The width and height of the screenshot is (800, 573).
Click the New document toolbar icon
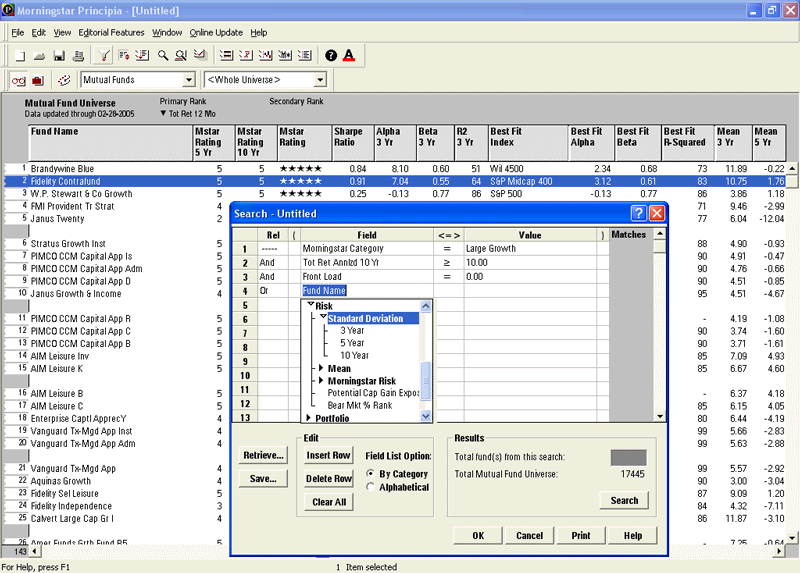click(19, 55)
